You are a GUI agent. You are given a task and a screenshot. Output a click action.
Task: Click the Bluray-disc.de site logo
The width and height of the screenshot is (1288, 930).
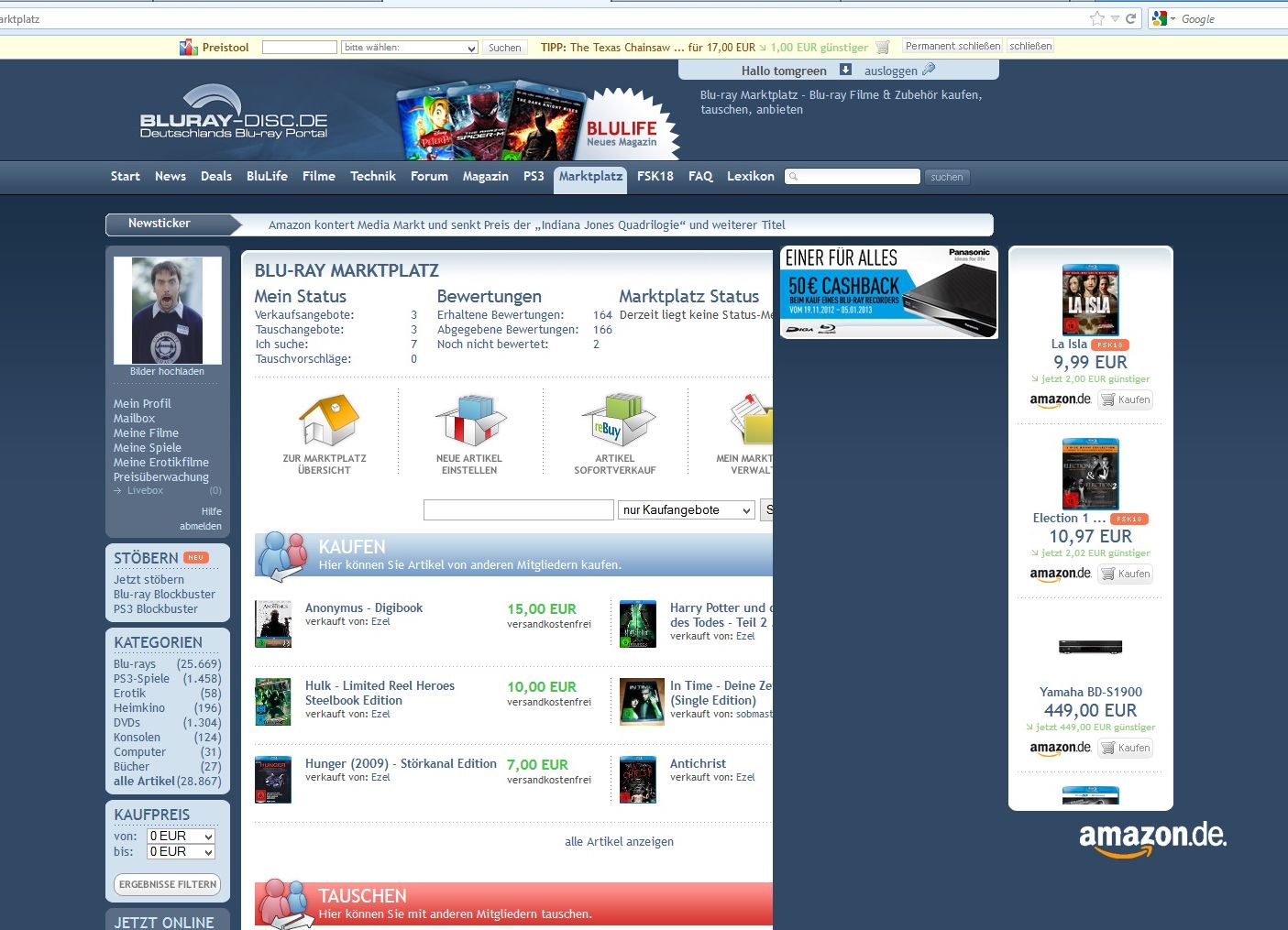click(234, 112)
